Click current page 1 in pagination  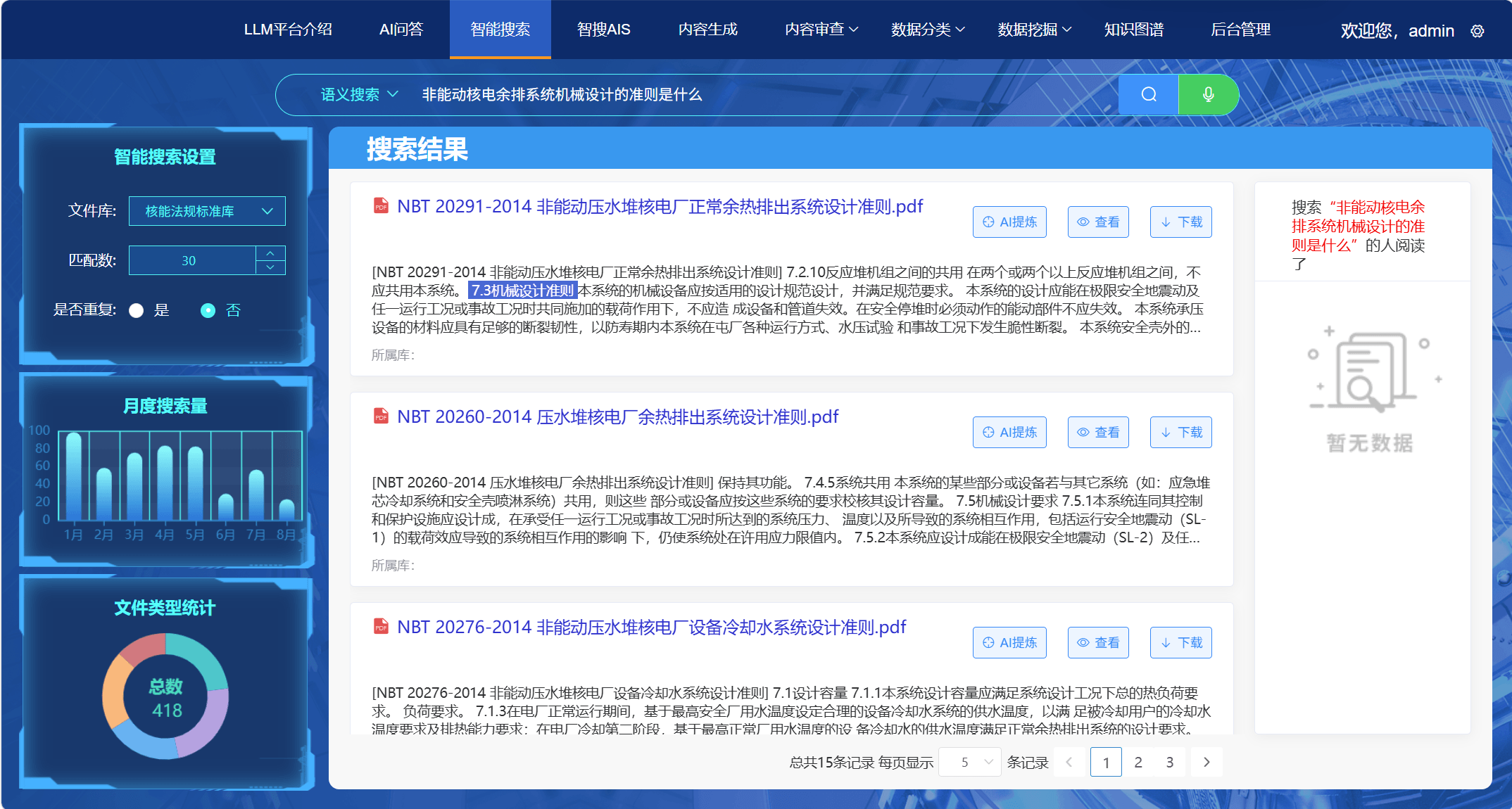click(1106, 763)
